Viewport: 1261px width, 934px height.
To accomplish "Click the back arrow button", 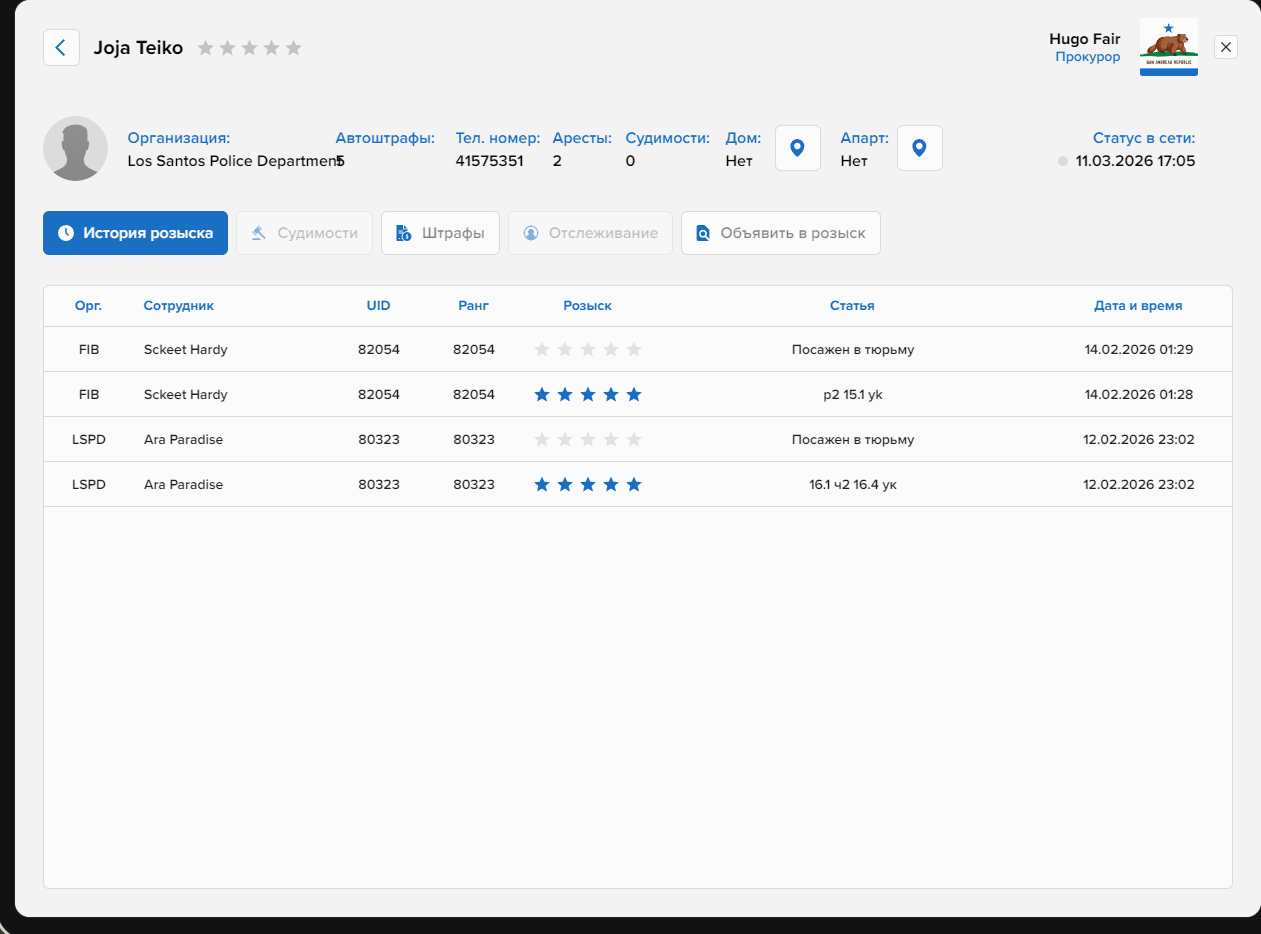I will [61, 47].
